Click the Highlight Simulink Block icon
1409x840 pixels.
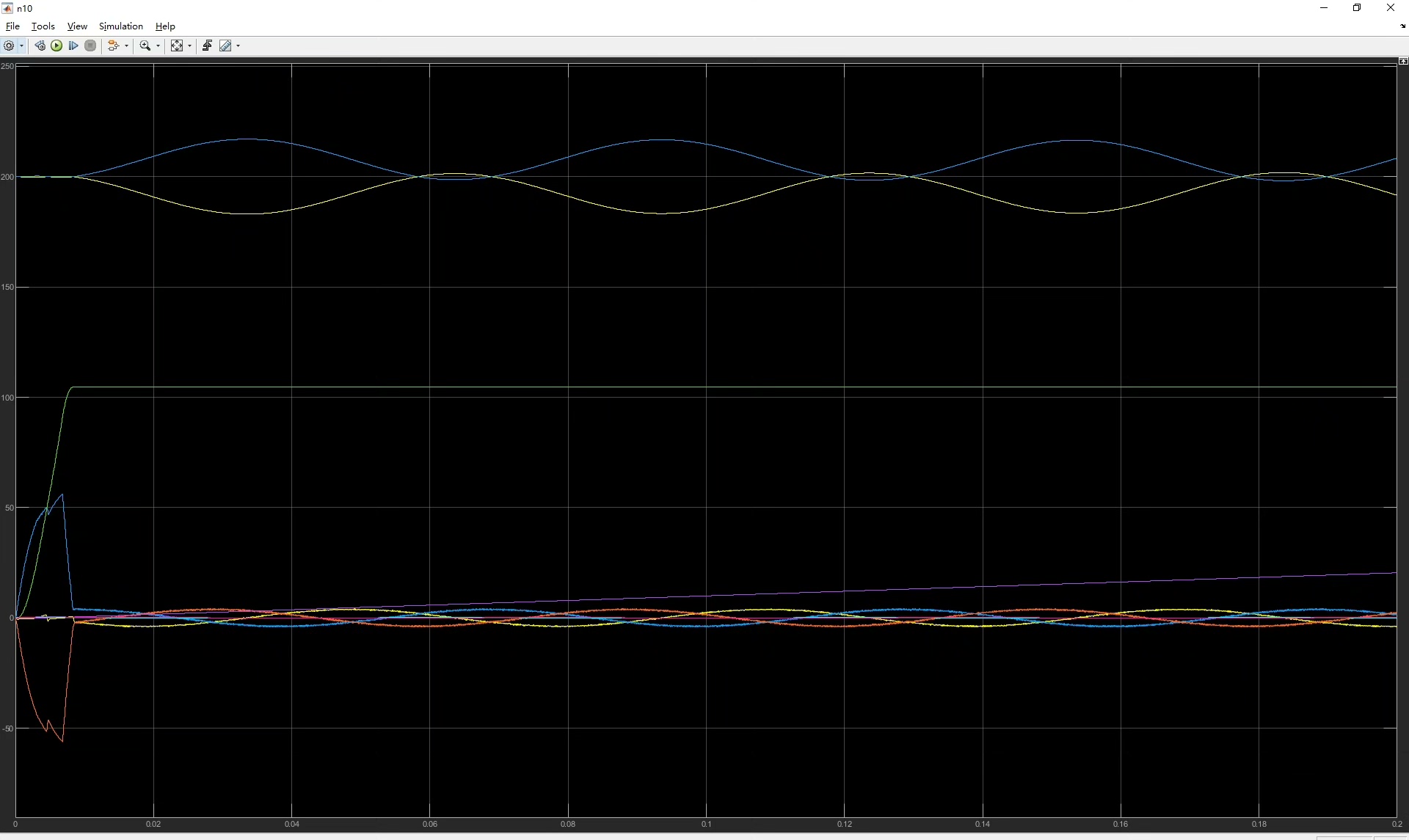[113, 45]
